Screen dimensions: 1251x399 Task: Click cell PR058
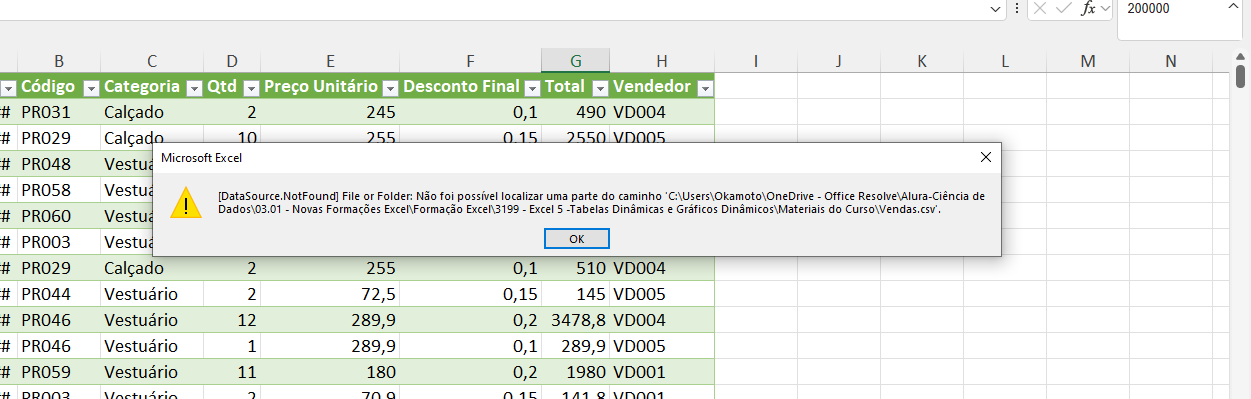(59, 191)
